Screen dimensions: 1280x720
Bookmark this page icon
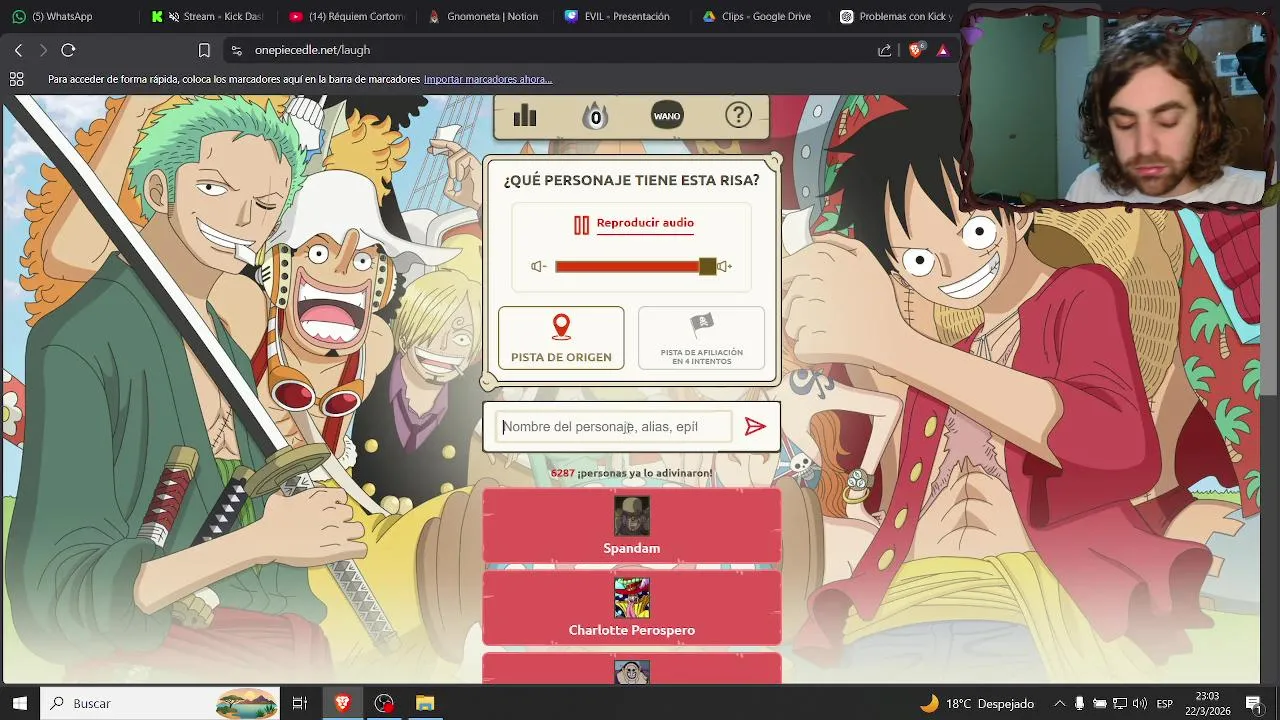tap(204, 50)
